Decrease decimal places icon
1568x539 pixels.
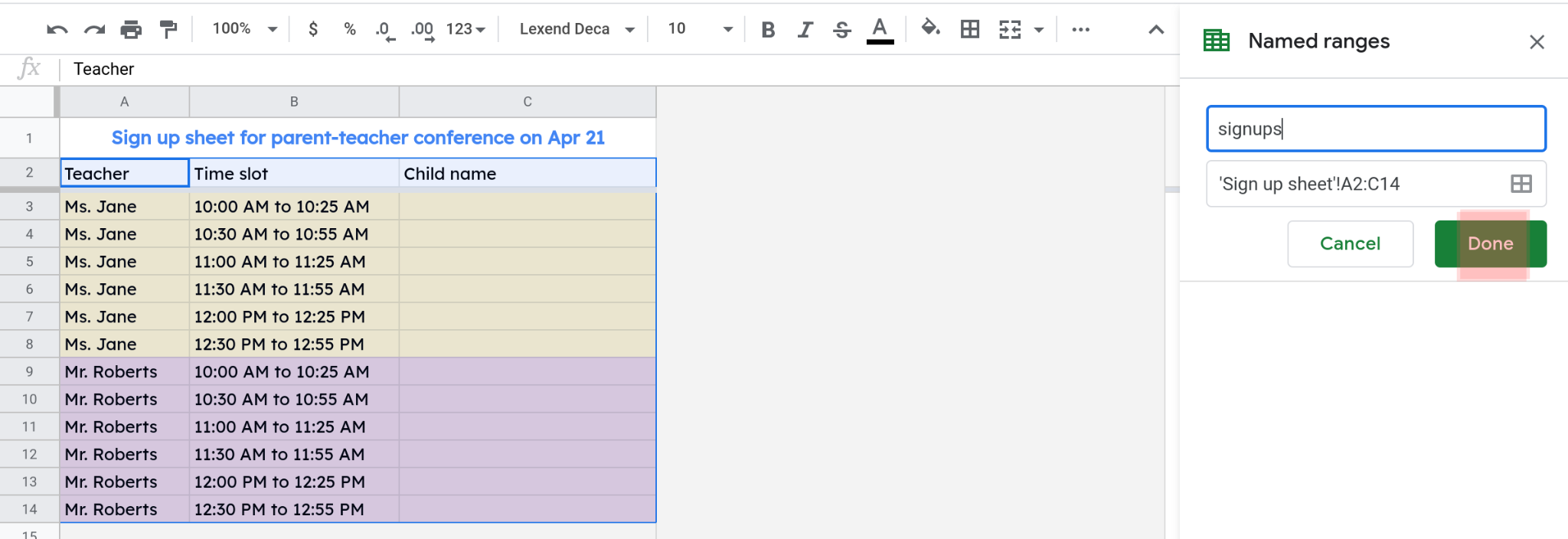(x=386, y=30)
